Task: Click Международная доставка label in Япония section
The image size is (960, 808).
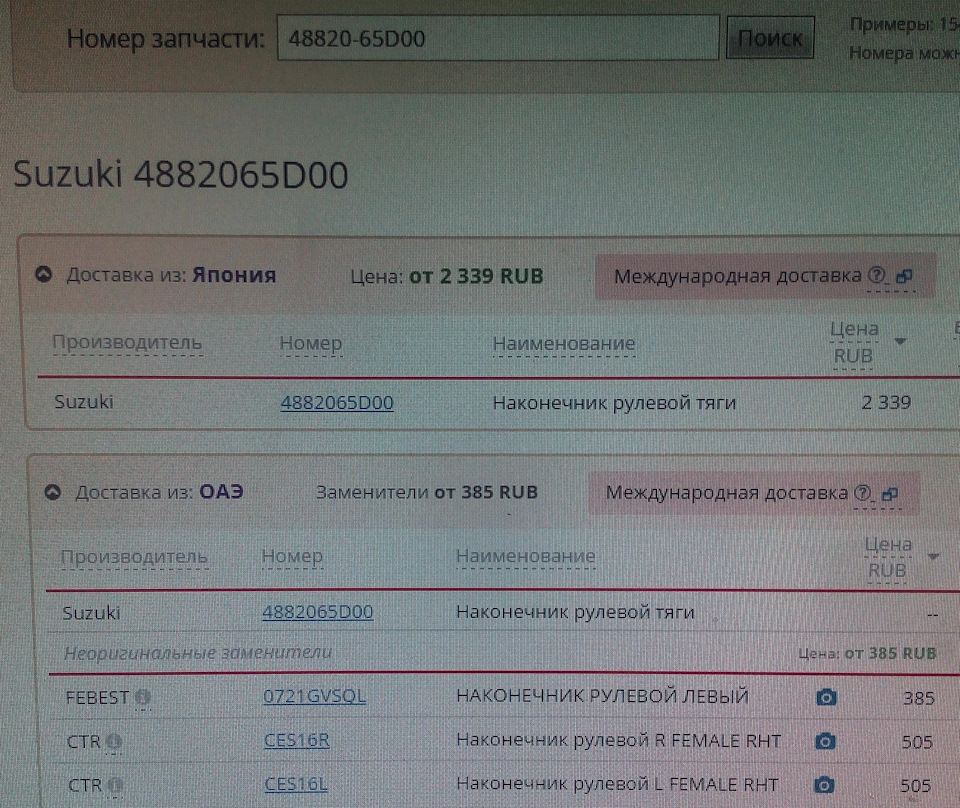Action: point(737,276)
